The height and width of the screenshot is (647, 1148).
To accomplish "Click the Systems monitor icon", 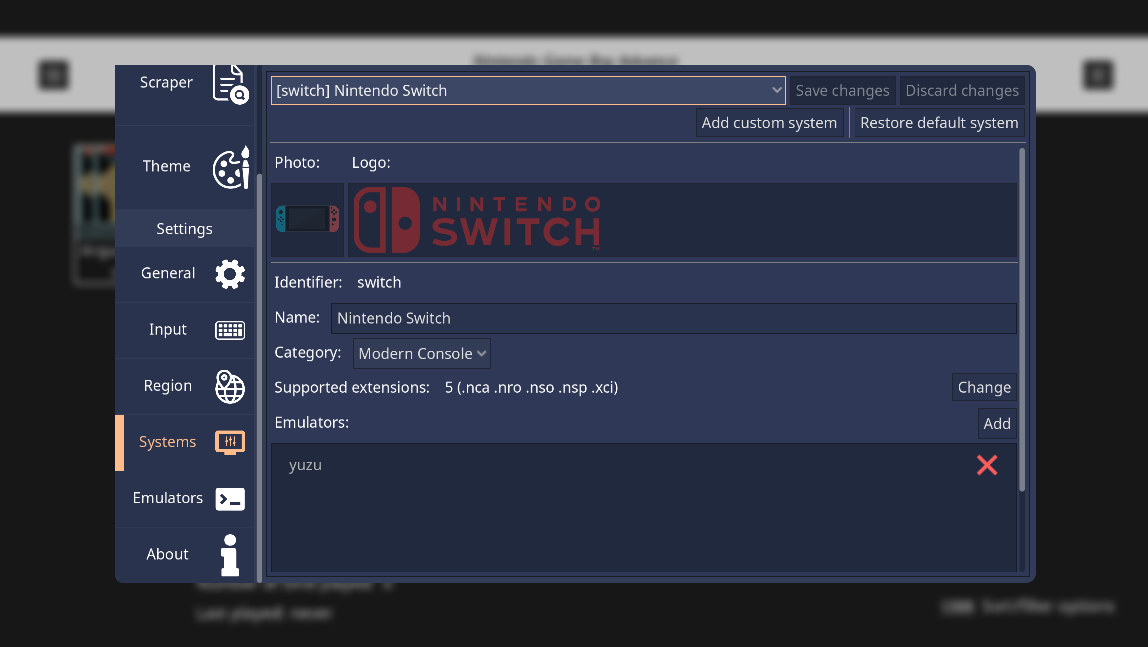I will coord(230,442).
